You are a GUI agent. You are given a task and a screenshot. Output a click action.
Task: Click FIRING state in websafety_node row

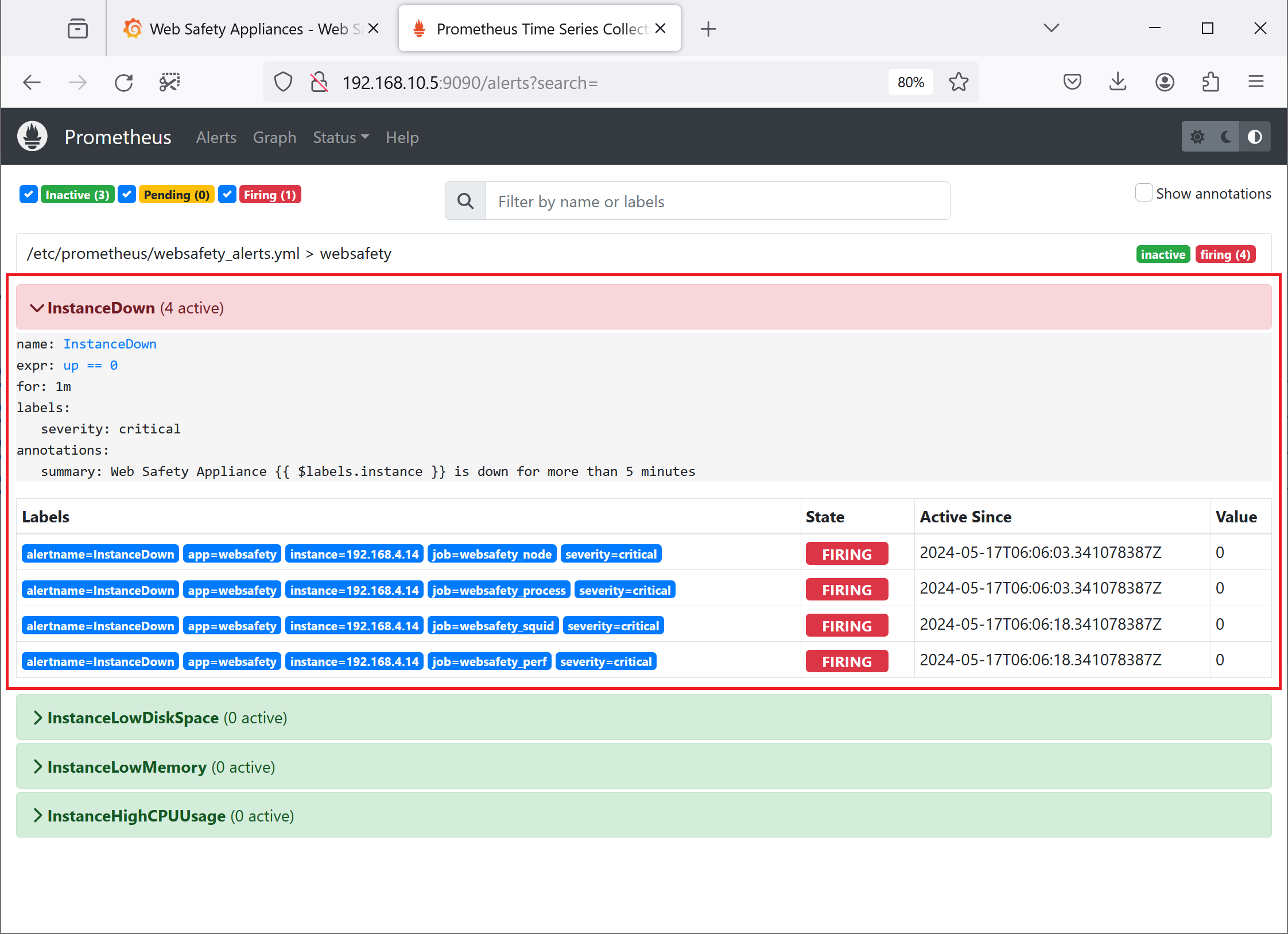point(847,554)
